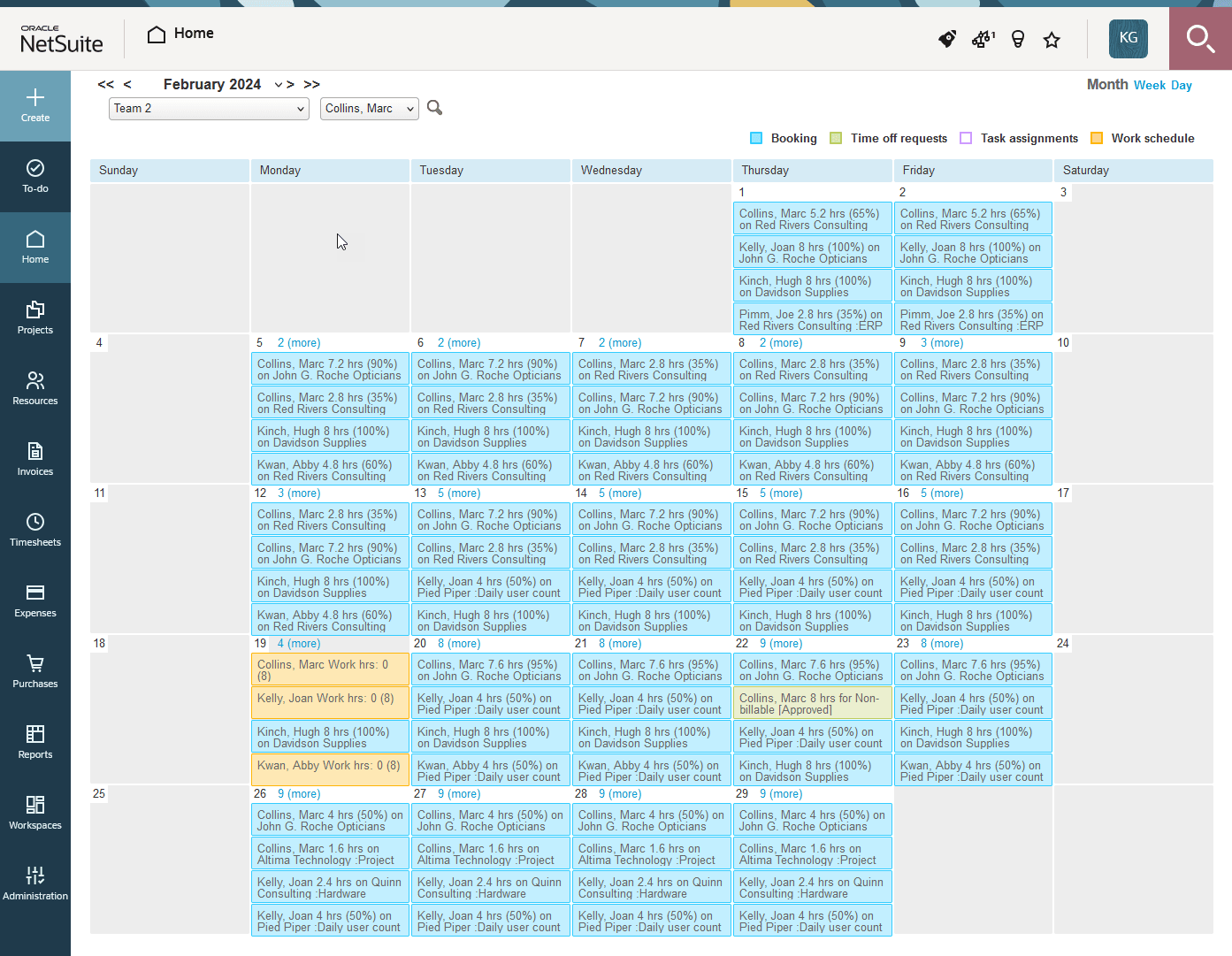Screen dimensions: 1232x956
Task: Open Invoices from the sidebar
Action: (35, 460)
